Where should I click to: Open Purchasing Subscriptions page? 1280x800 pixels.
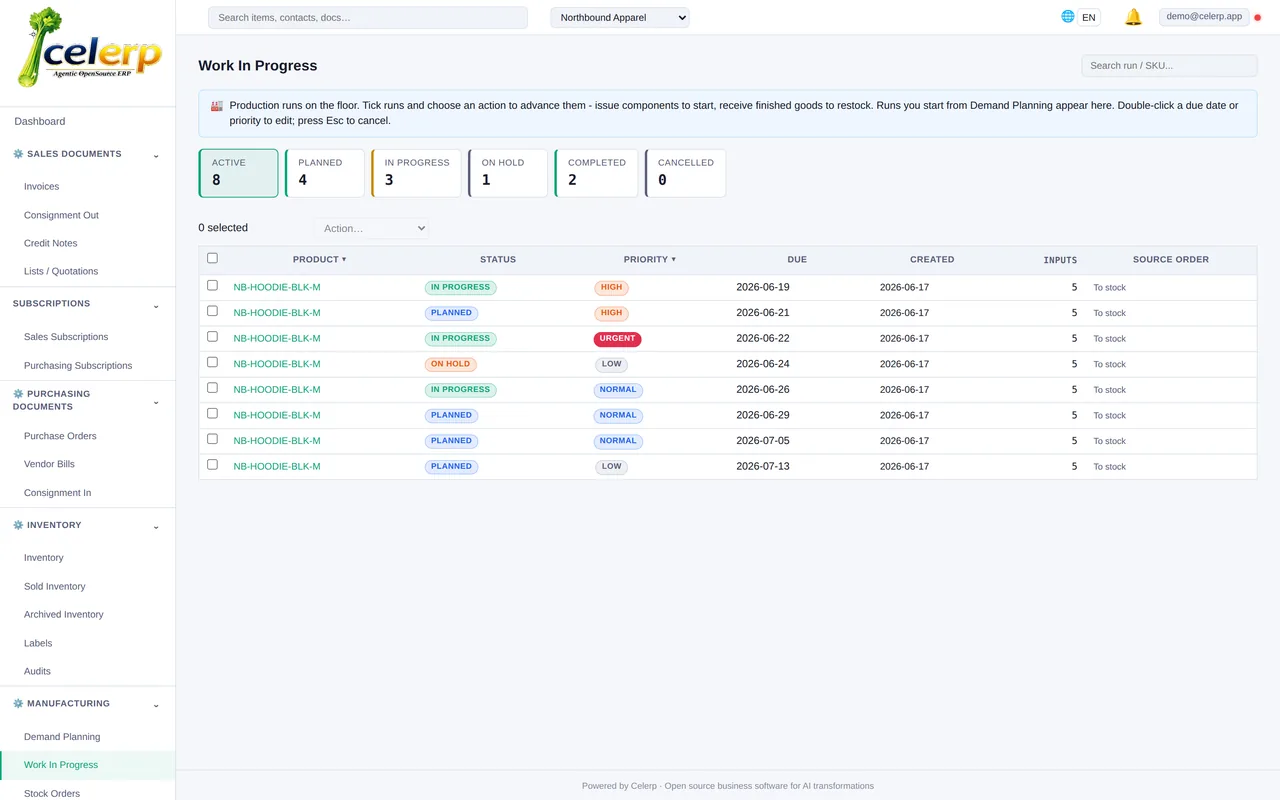click(x=78, y=366)
